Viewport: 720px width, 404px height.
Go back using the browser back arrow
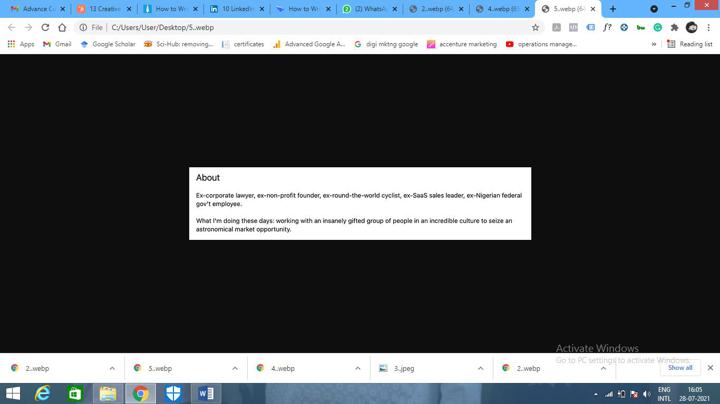[11, 28]
